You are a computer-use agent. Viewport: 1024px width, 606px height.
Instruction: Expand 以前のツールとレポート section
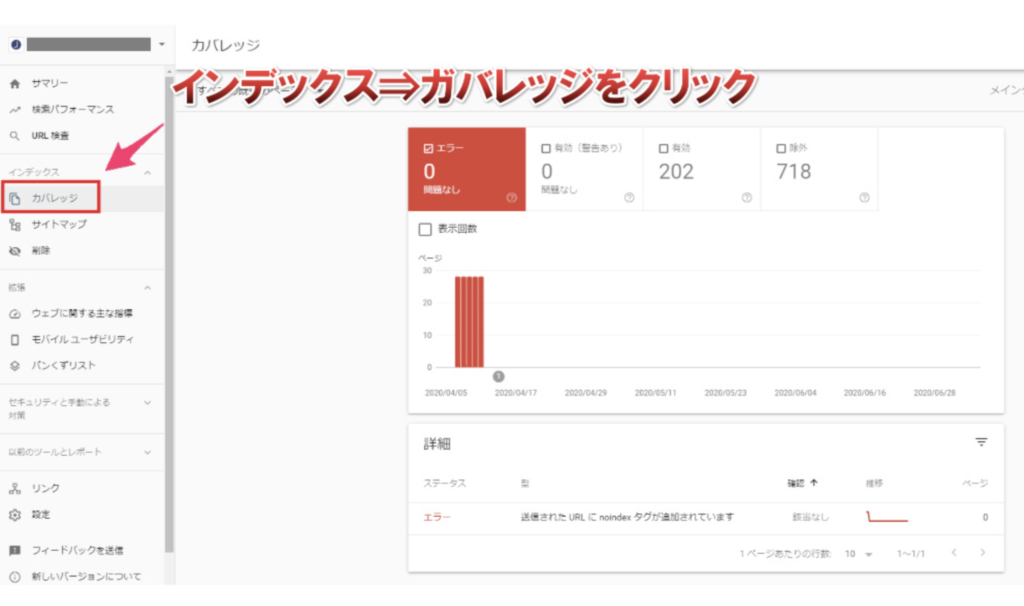(148, 452)
